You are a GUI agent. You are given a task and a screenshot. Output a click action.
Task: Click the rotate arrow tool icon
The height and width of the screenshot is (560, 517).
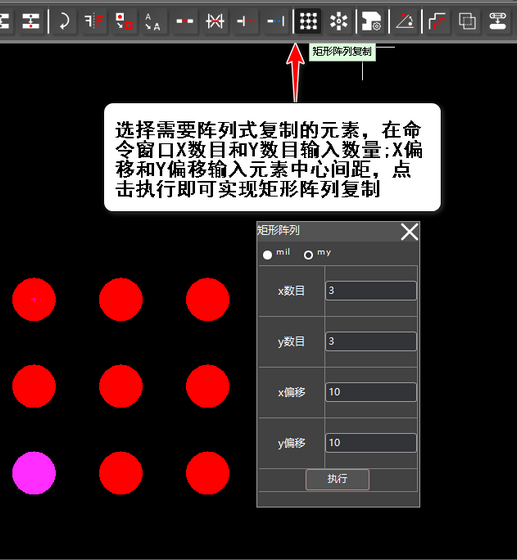pyautogui.click(x=64, y=21)
